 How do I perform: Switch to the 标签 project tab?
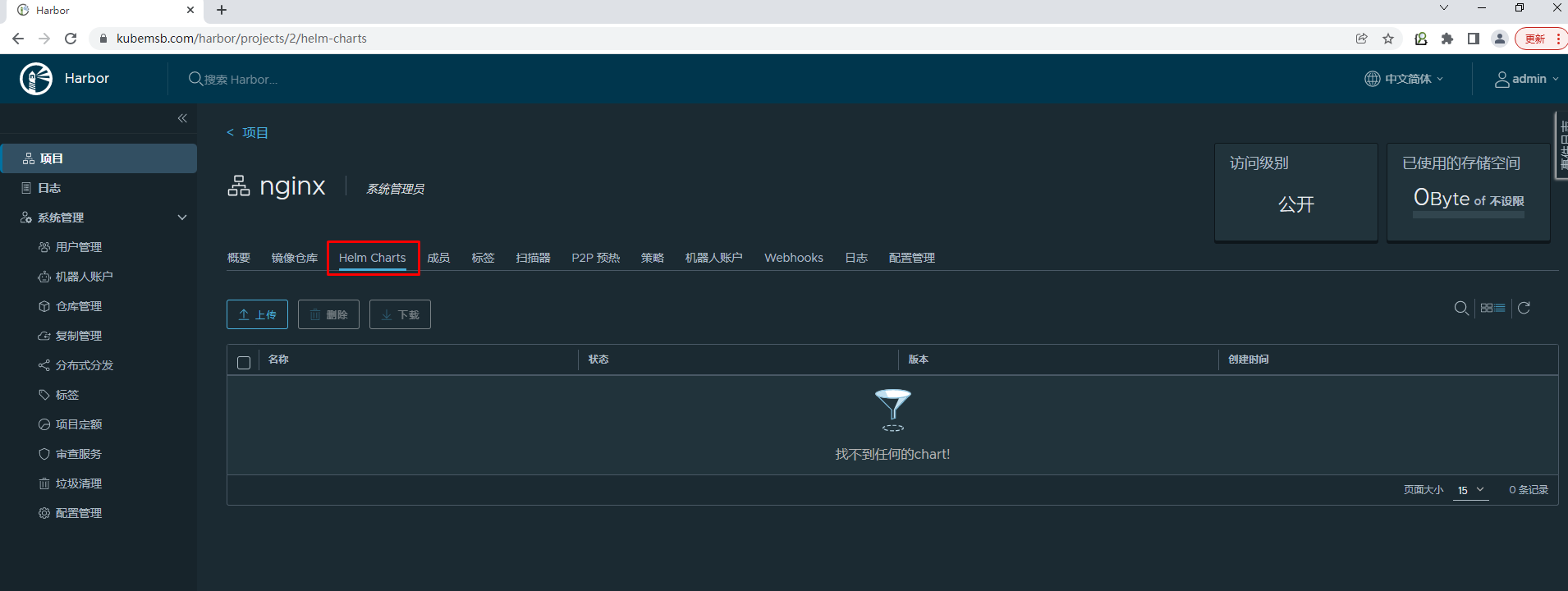(483, 258)
